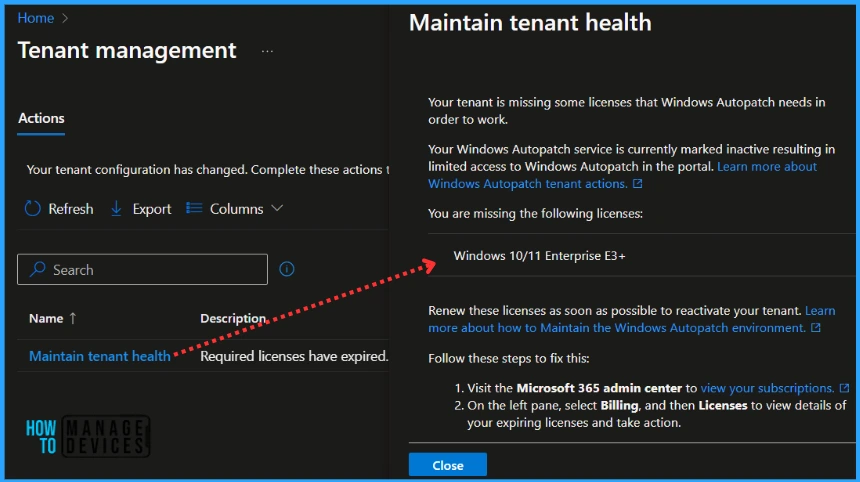
Task: Click the Close button in the flyout pane
Action: (448, 465)
